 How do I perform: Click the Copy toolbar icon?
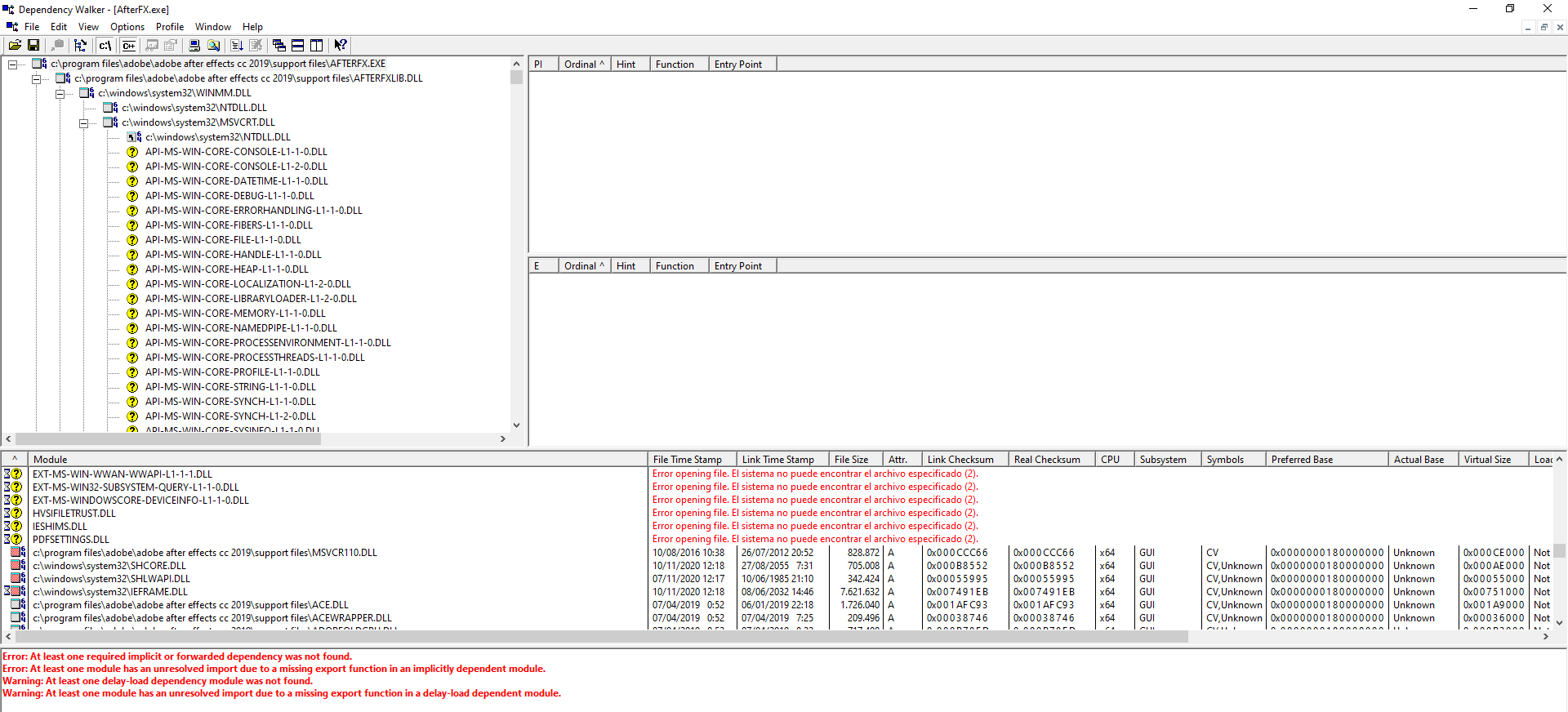[x=57, y=46]
